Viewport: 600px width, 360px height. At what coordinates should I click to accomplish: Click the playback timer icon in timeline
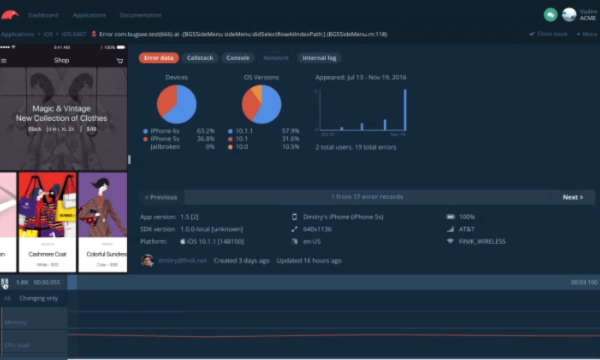pos(5,283)
